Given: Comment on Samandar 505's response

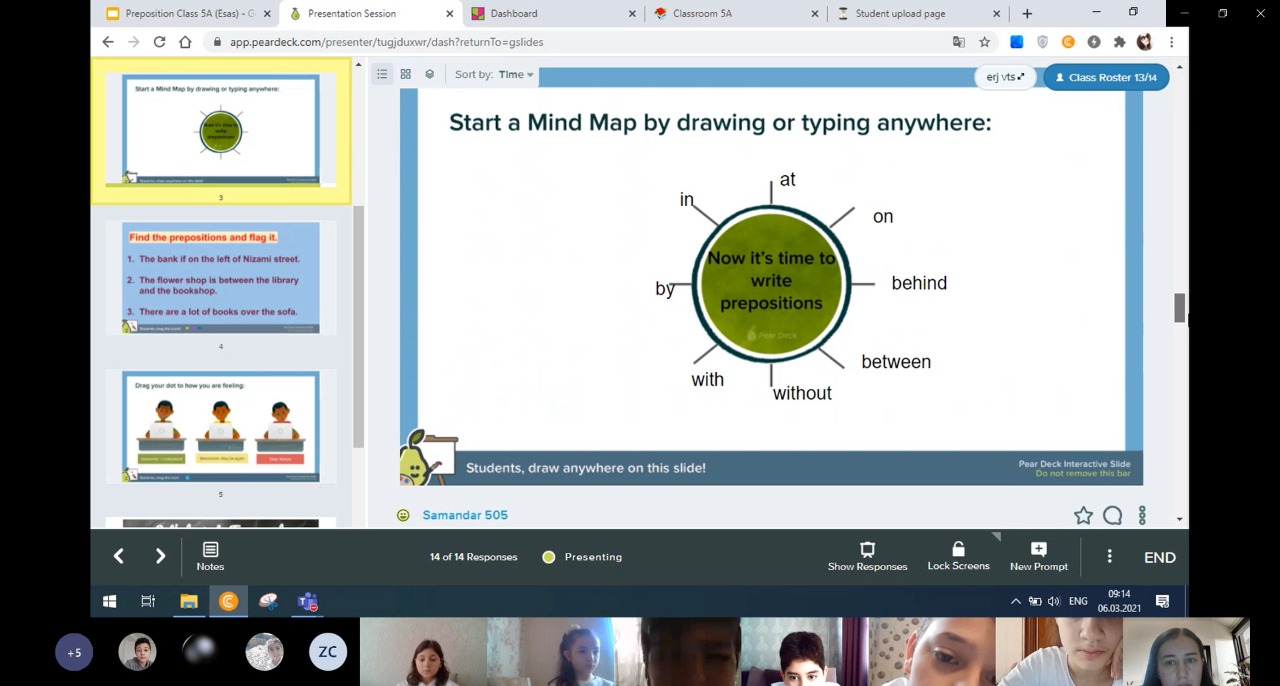Looking at the screenshot, I should coord(1113,515).
